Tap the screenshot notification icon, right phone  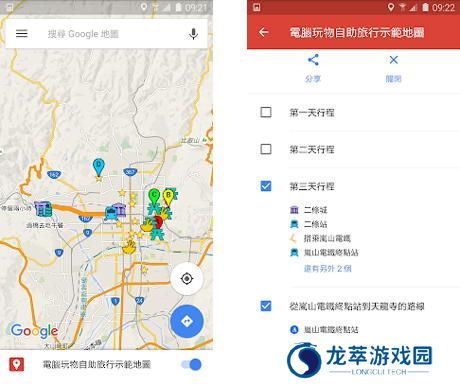pos(256,7)
